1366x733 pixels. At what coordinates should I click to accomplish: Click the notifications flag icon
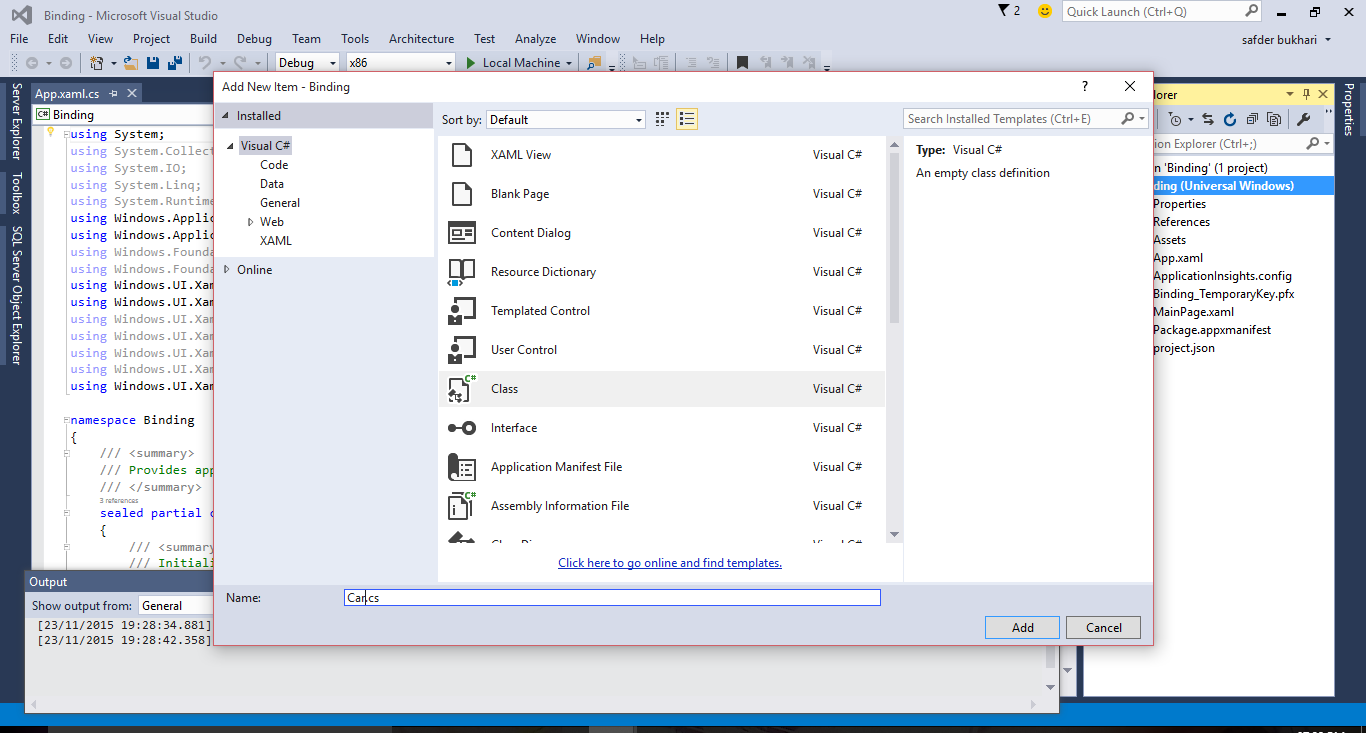1004,11
